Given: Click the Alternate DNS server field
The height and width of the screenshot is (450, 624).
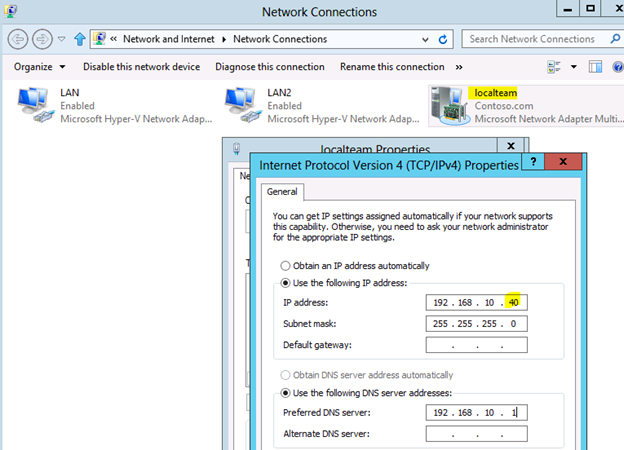Looking at the screenshot, I should [x=476, y=434].
